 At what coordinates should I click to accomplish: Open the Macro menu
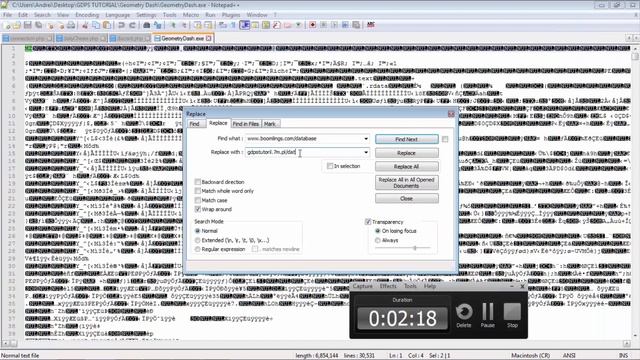[x=191, y=15]
